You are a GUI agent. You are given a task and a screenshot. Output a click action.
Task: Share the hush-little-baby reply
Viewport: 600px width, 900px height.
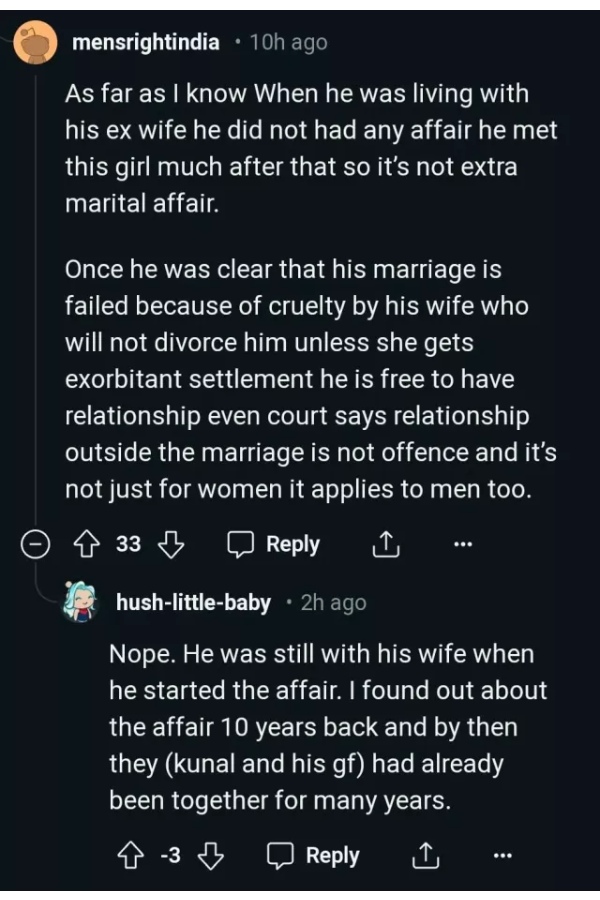tap(427, 856)
